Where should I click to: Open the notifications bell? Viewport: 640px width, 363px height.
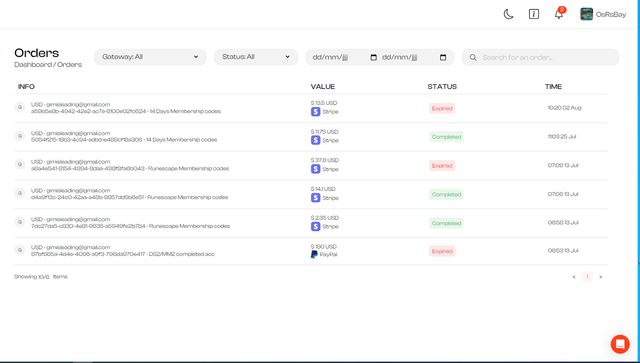[559, 14]
